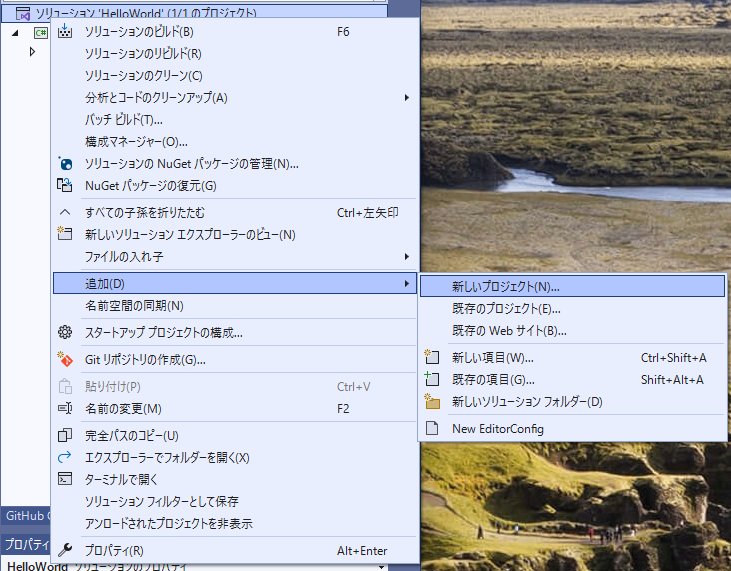Switch to the GitHub tab
Image resolution: width=731 pixels, height=571 pixels.
[25, 516]
